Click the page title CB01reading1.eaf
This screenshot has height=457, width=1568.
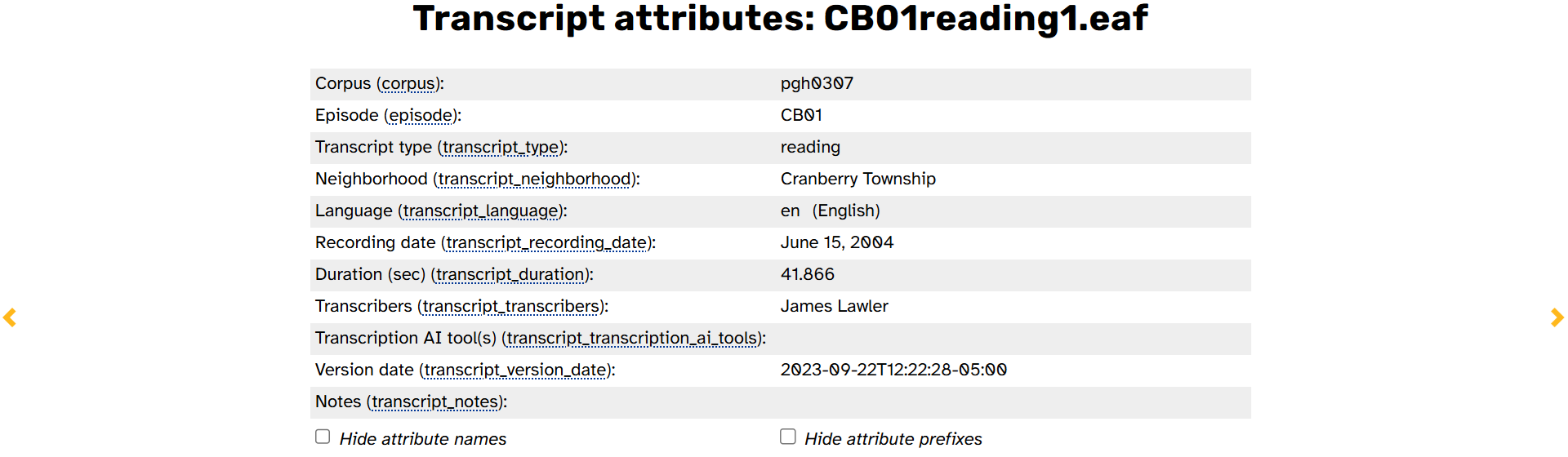click(986, 18)
